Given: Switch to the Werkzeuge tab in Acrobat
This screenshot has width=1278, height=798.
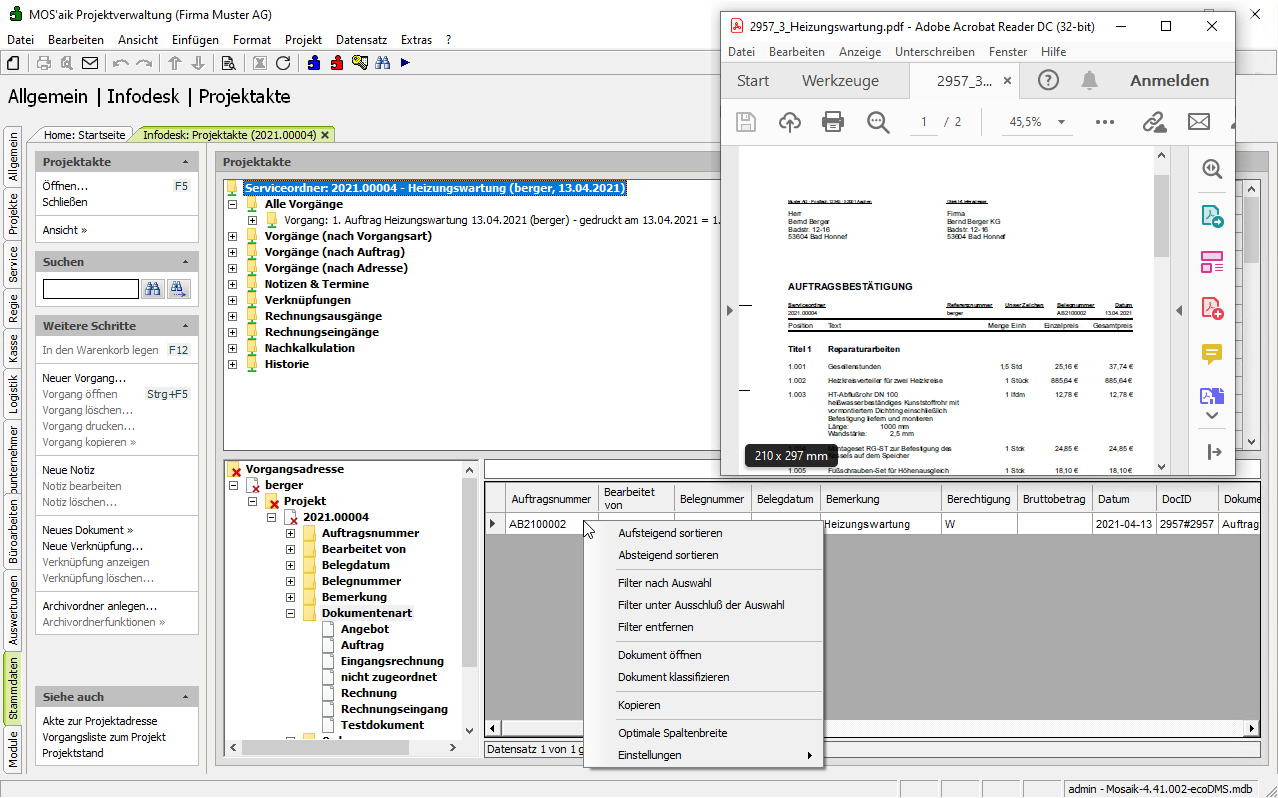Looking at the screenshot, I should [x=840, y=81].
